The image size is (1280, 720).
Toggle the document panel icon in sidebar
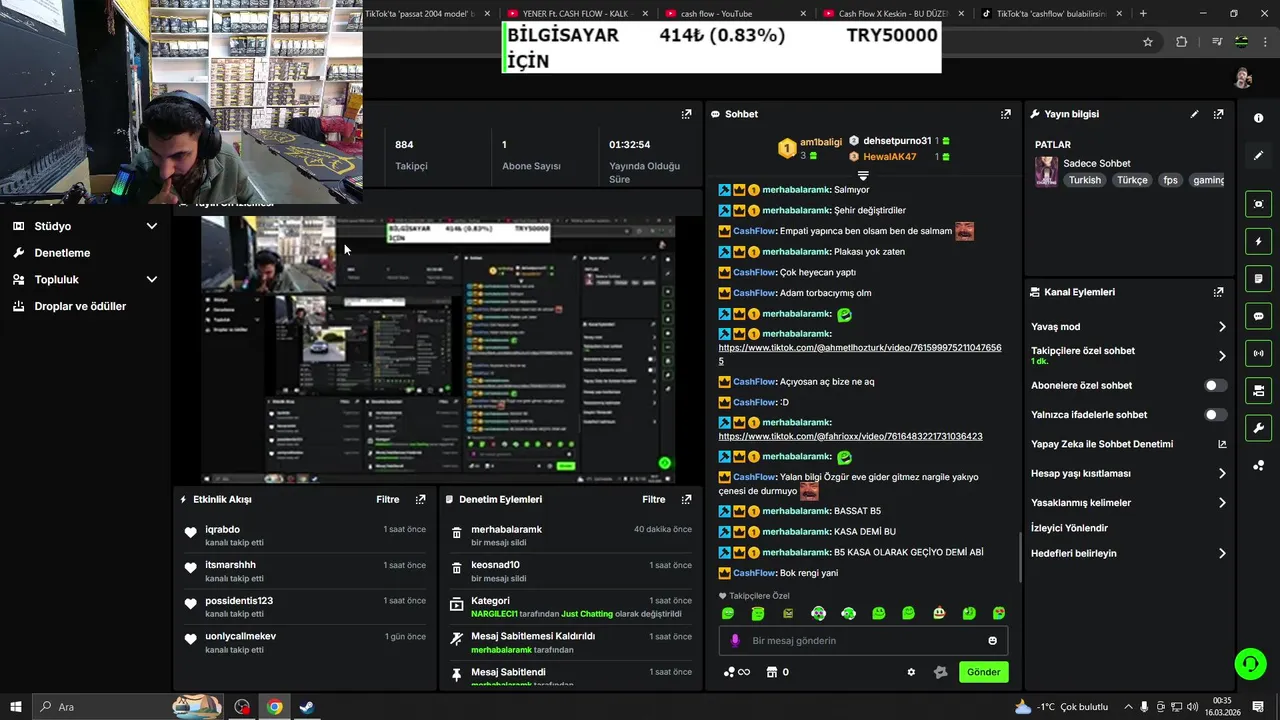coord(1258,278)
